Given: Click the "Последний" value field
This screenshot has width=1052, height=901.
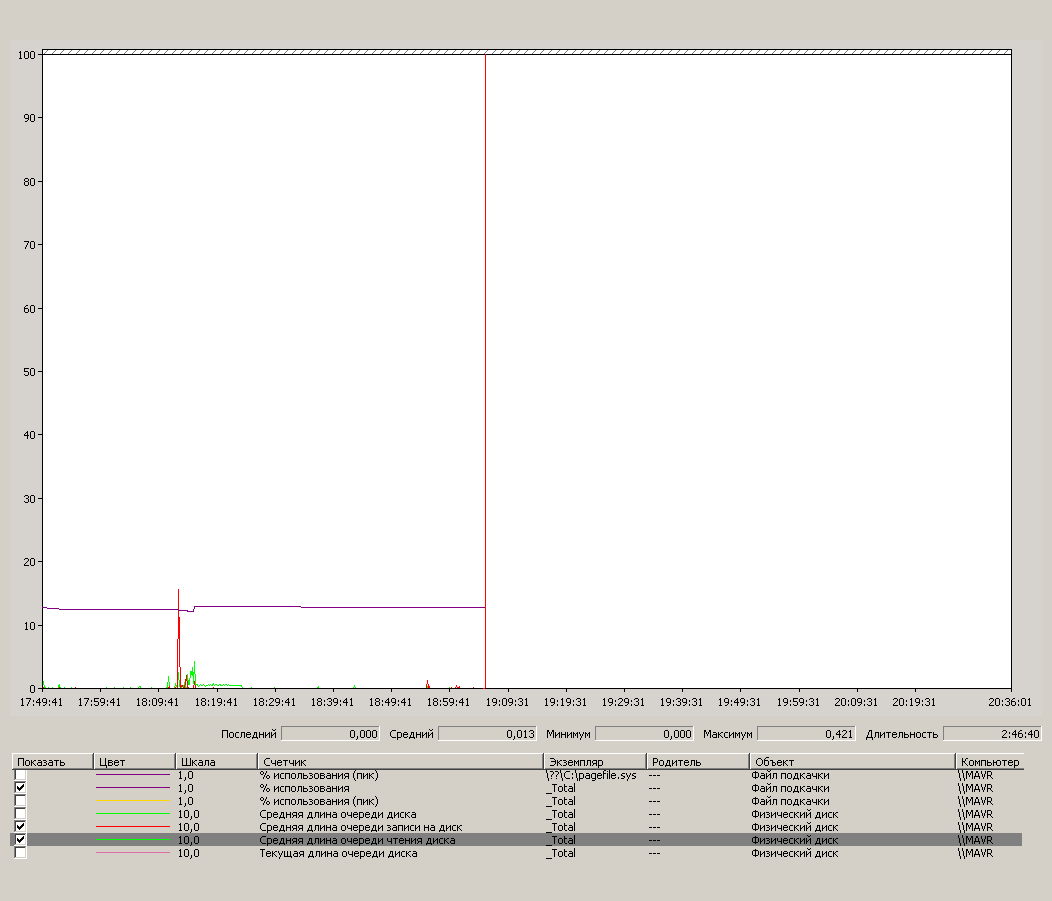Looking at the screenshot, I should click(330, 734).
